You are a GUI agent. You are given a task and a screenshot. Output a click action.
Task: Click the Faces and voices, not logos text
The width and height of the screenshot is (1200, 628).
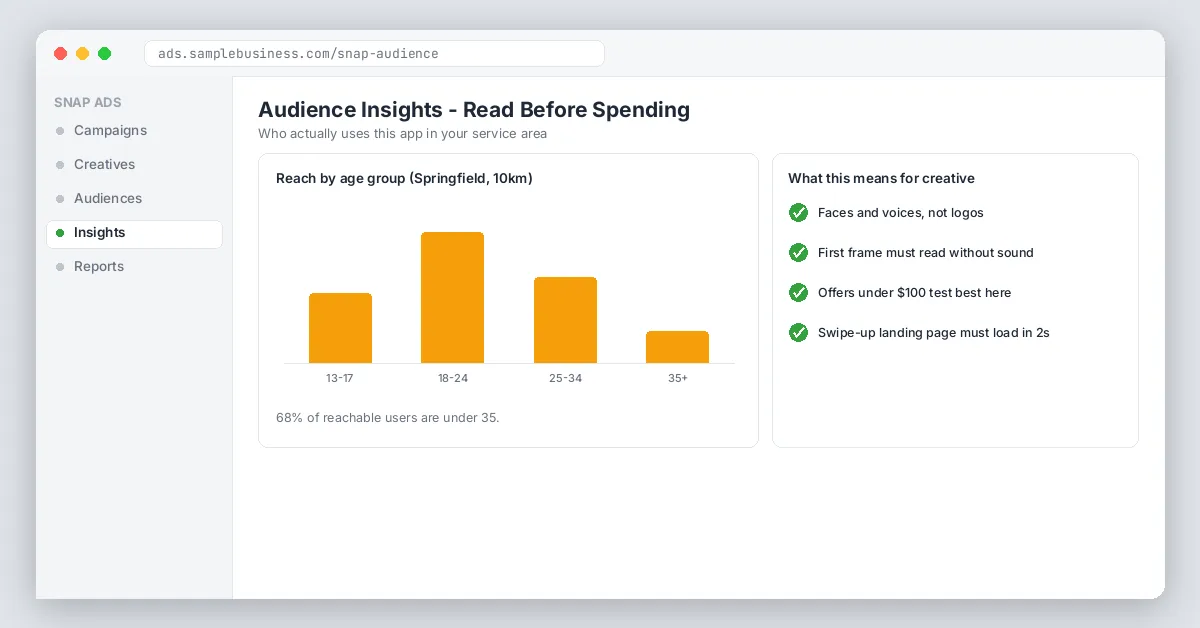(900, 212)
